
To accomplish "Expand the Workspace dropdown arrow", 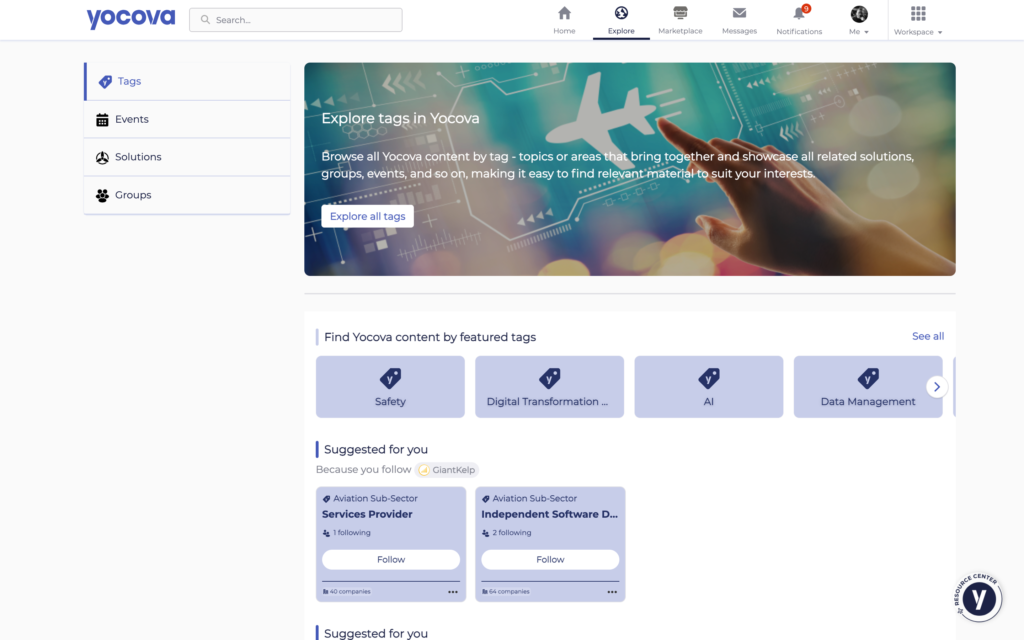I will pyautogui.click(x=940, y=32).
